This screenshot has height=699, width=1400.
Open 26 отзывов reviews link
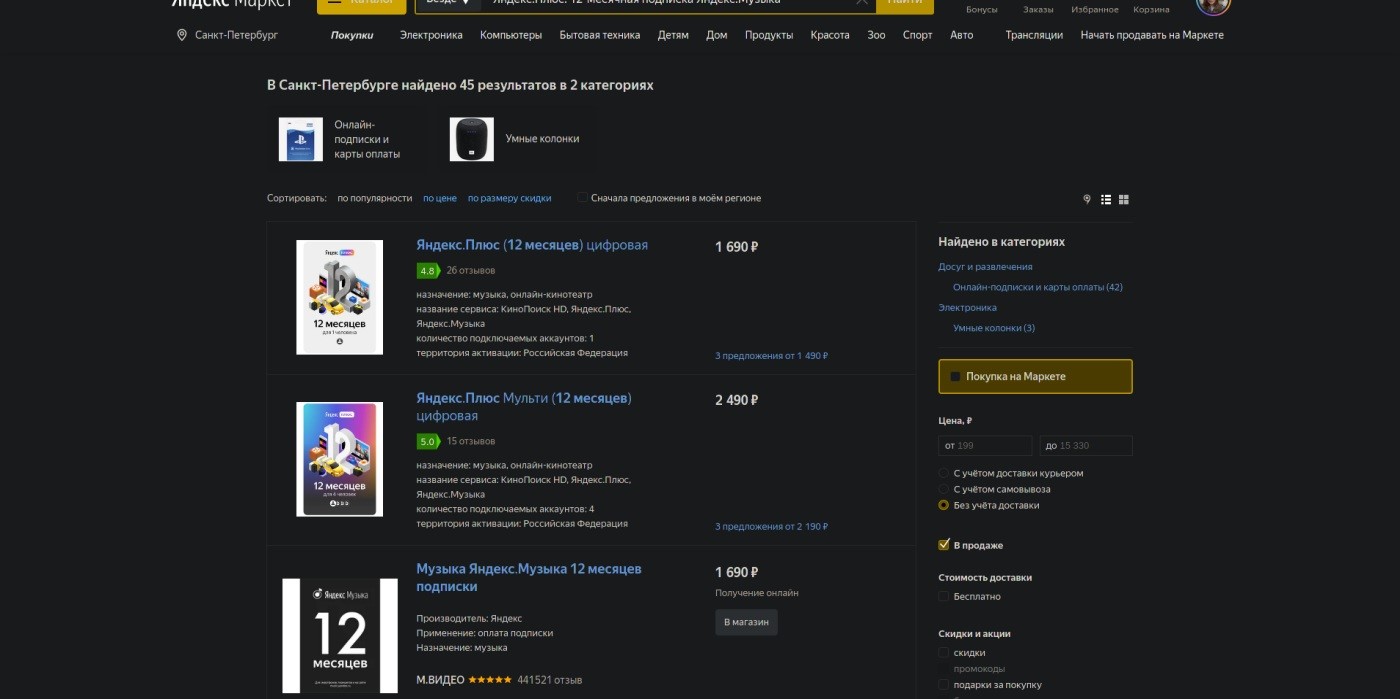[x=471, y=271]
